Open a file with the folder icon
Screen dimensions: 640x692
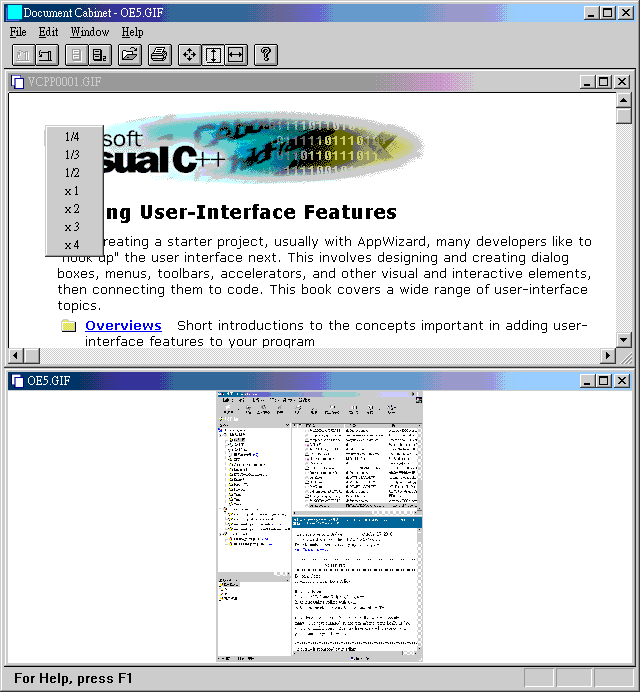click(x=129, y=54)
